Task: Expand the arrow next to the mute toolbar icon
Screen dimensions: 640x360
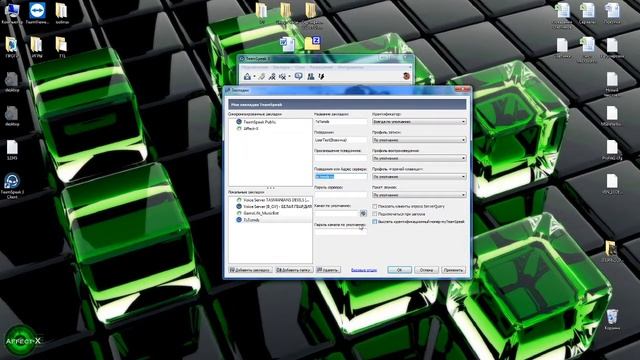Action: pos(289,77)
